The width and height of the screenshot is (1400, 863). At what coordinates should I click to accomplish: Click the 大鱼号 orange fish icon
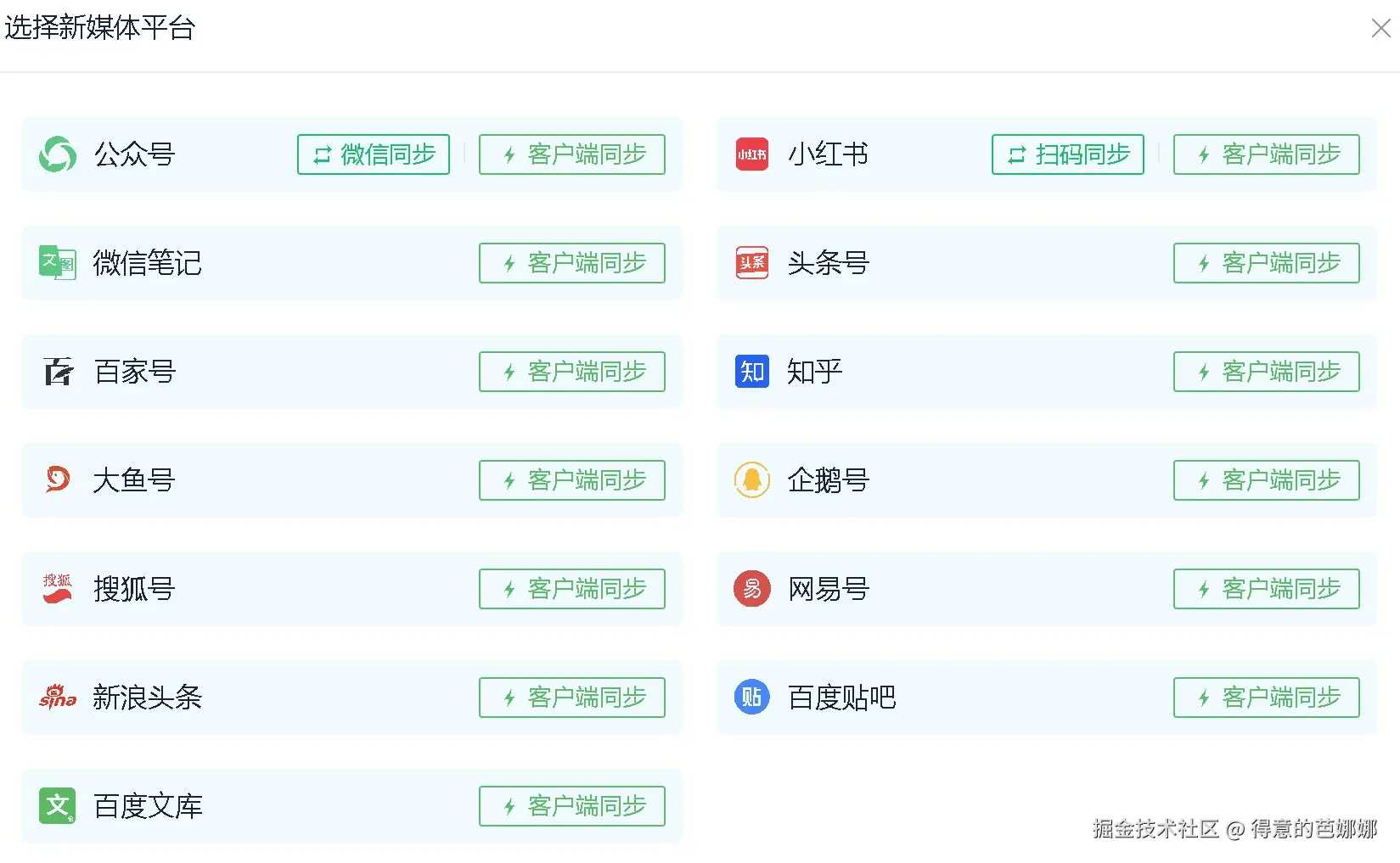coord(58,480)
